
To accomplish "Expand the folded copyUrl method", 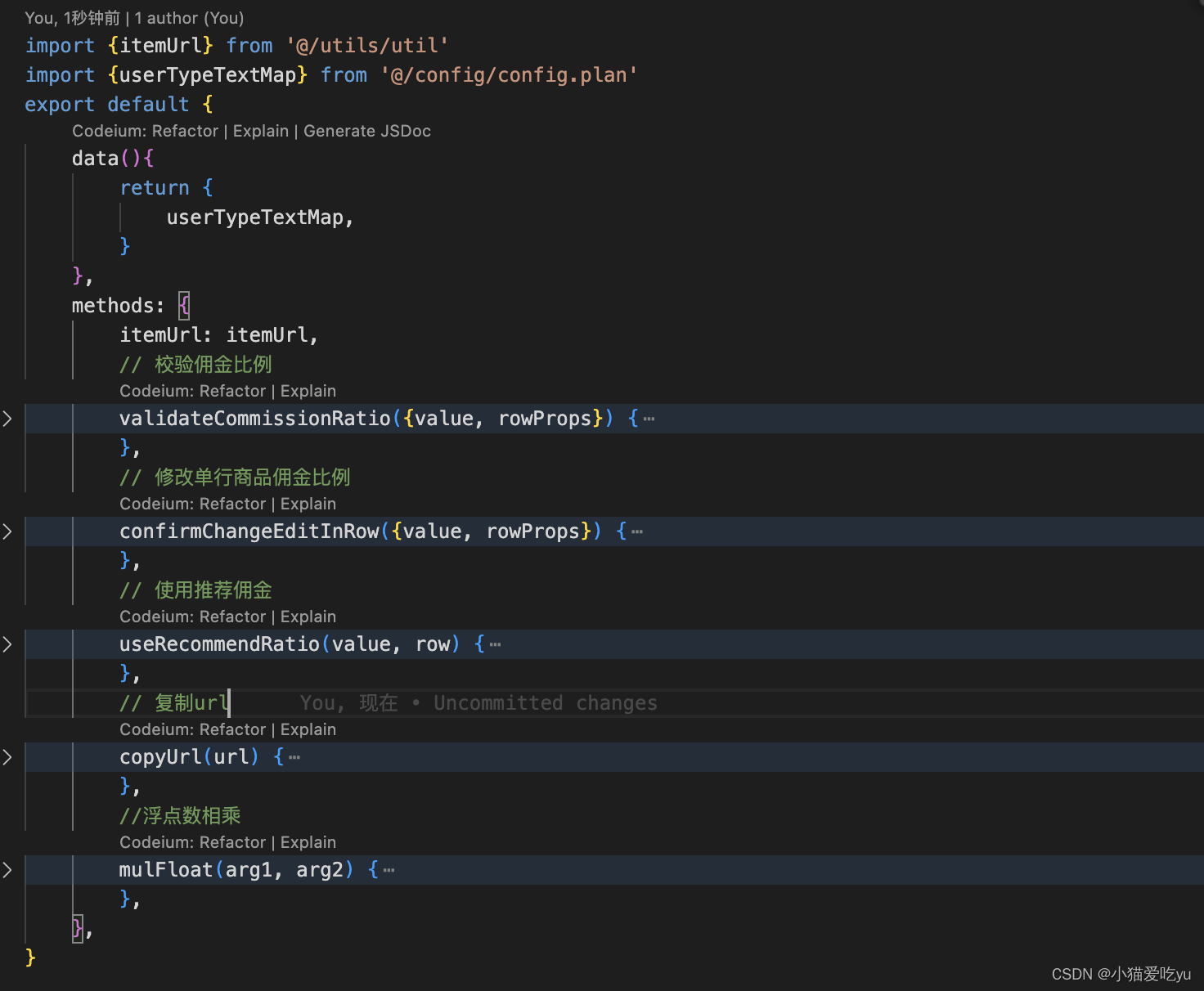I will [7, 757].
